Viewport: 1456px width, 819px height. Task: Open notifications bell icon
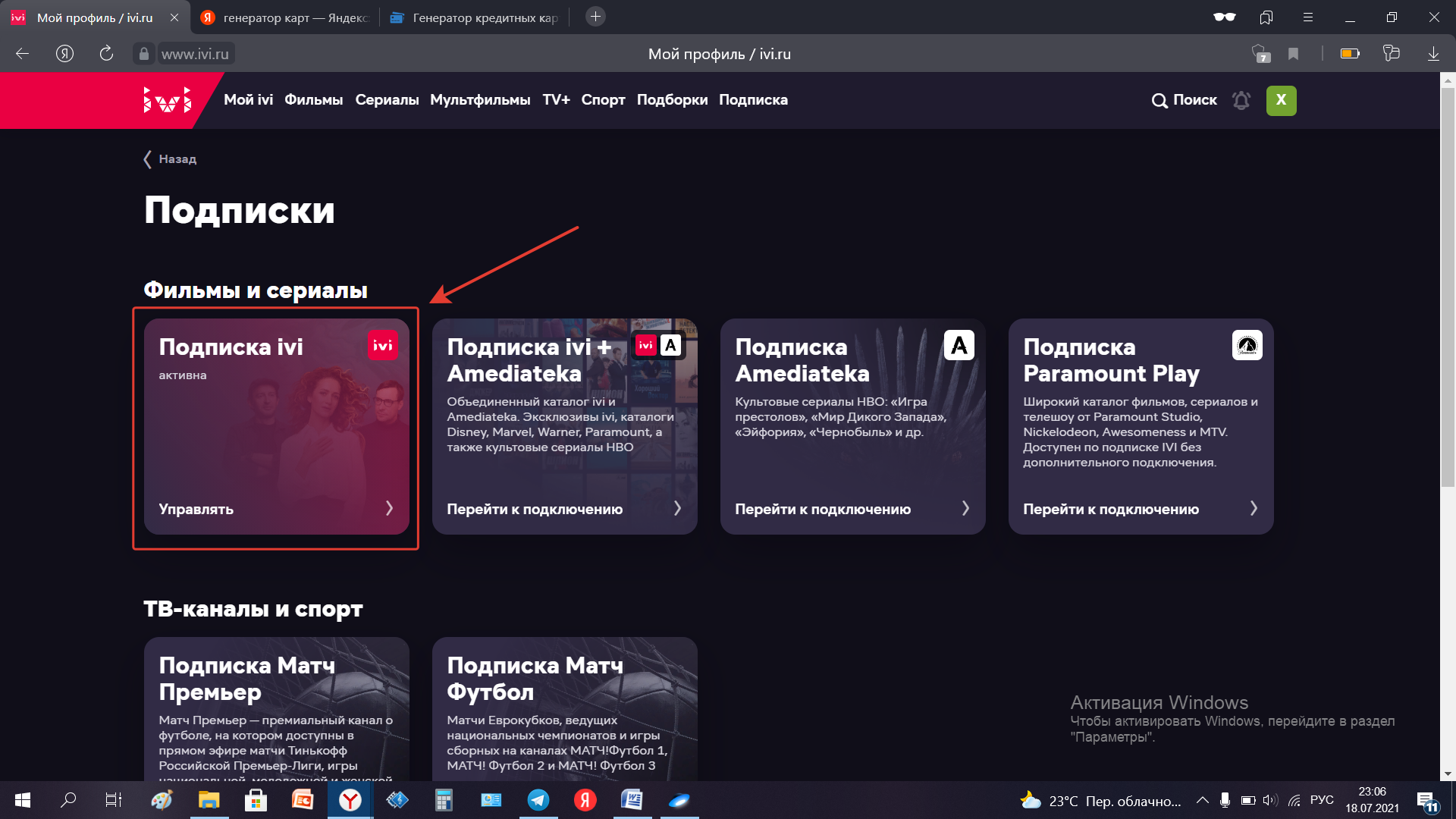pyautogui.click(x=1241, y=100)
